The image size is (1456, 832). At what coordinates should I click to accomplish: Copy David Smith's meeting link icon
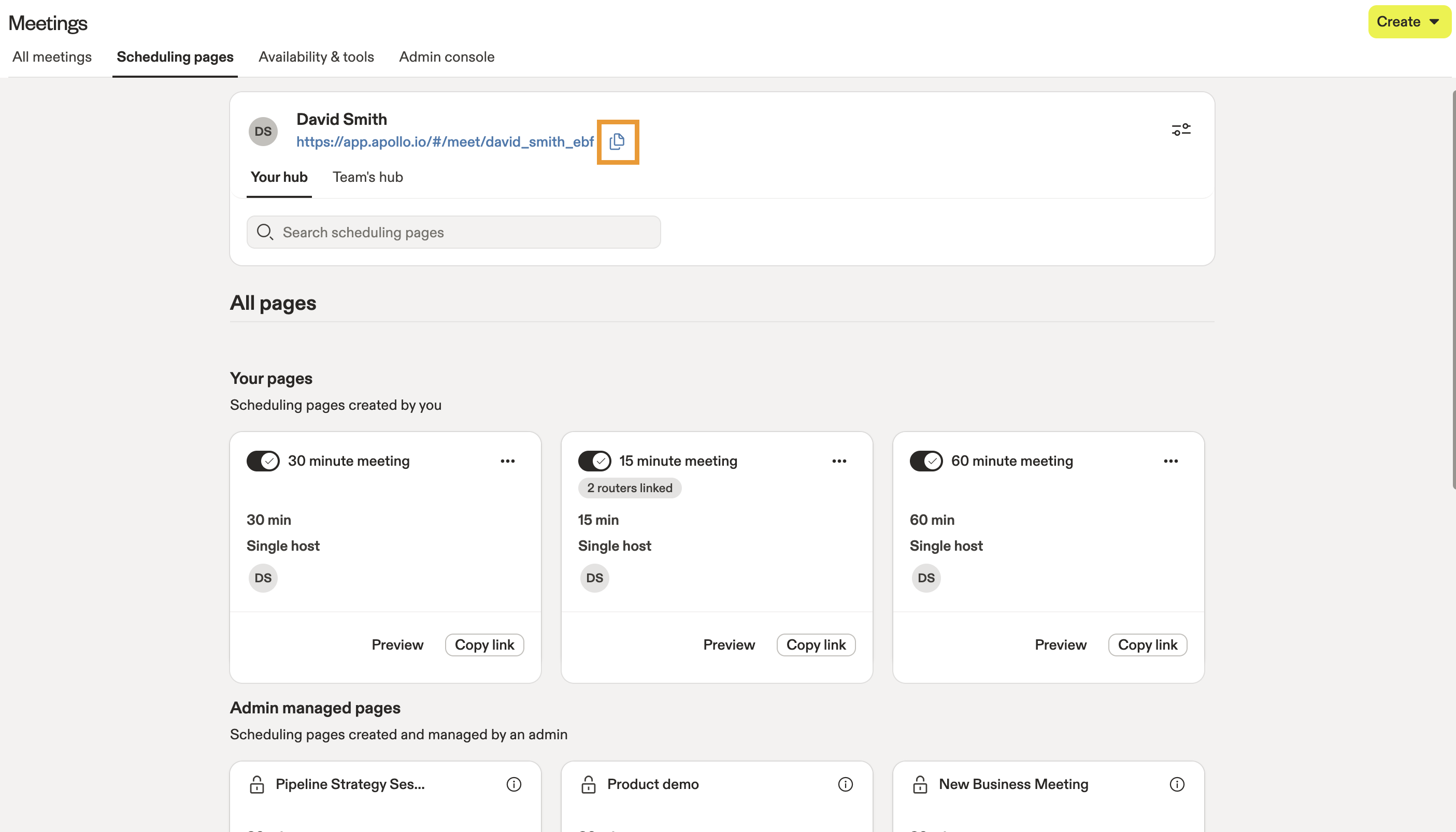pyautogui.click(x=617, y=142)
